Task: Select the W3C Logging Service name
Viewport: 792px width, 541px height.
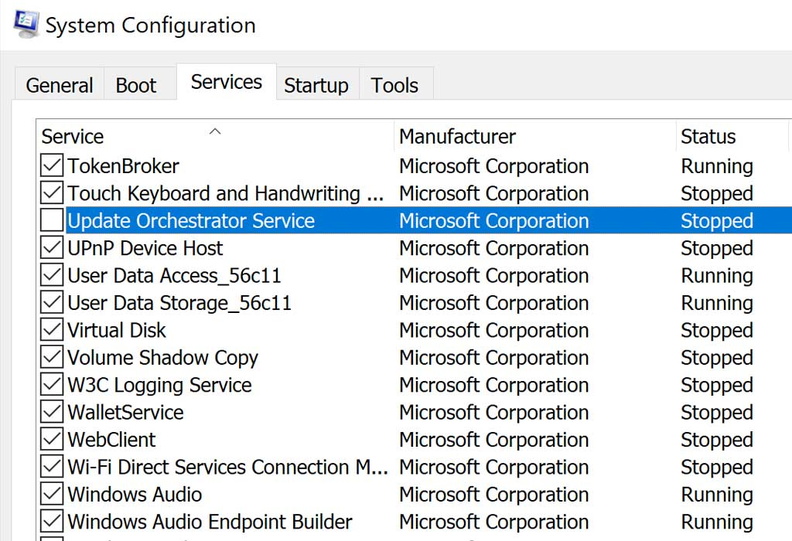Action: 160,385
